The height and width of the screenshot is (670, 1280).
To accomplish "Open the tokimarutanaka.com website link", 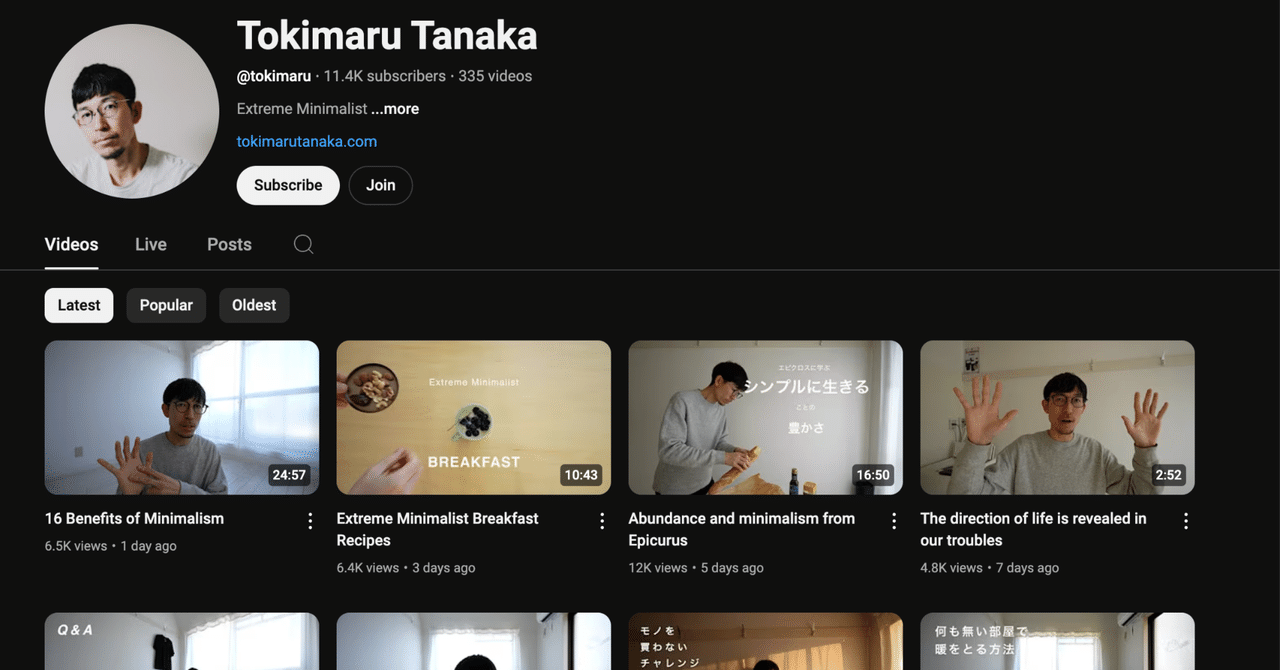I will pos(306,141).
